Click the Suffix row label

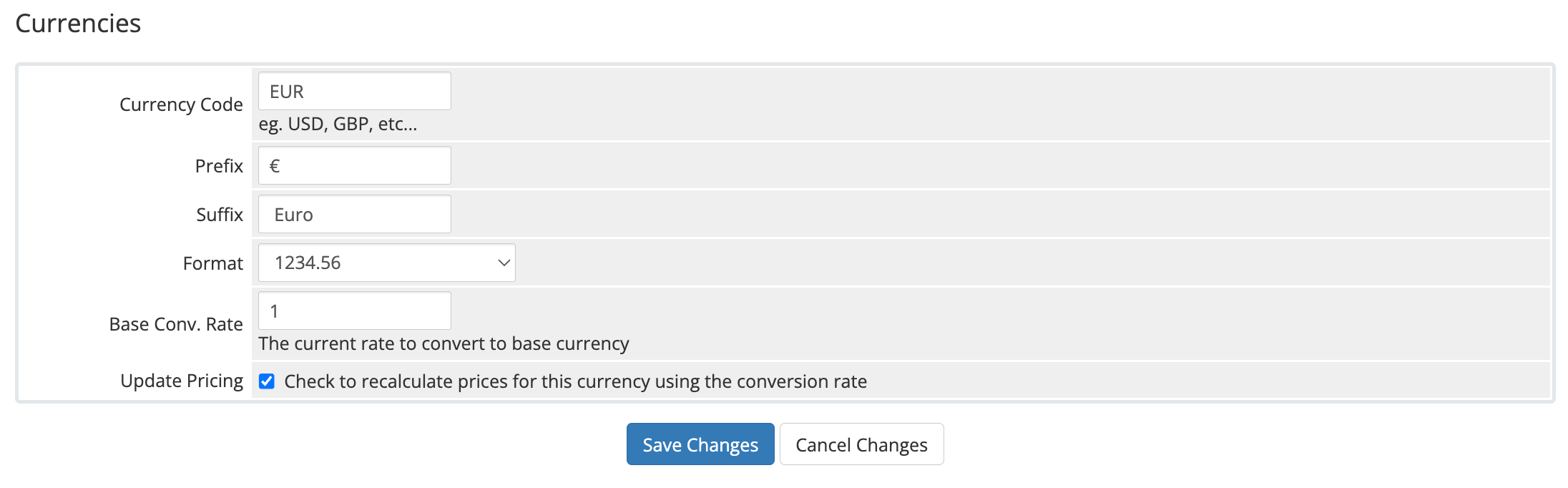point(219,213)
